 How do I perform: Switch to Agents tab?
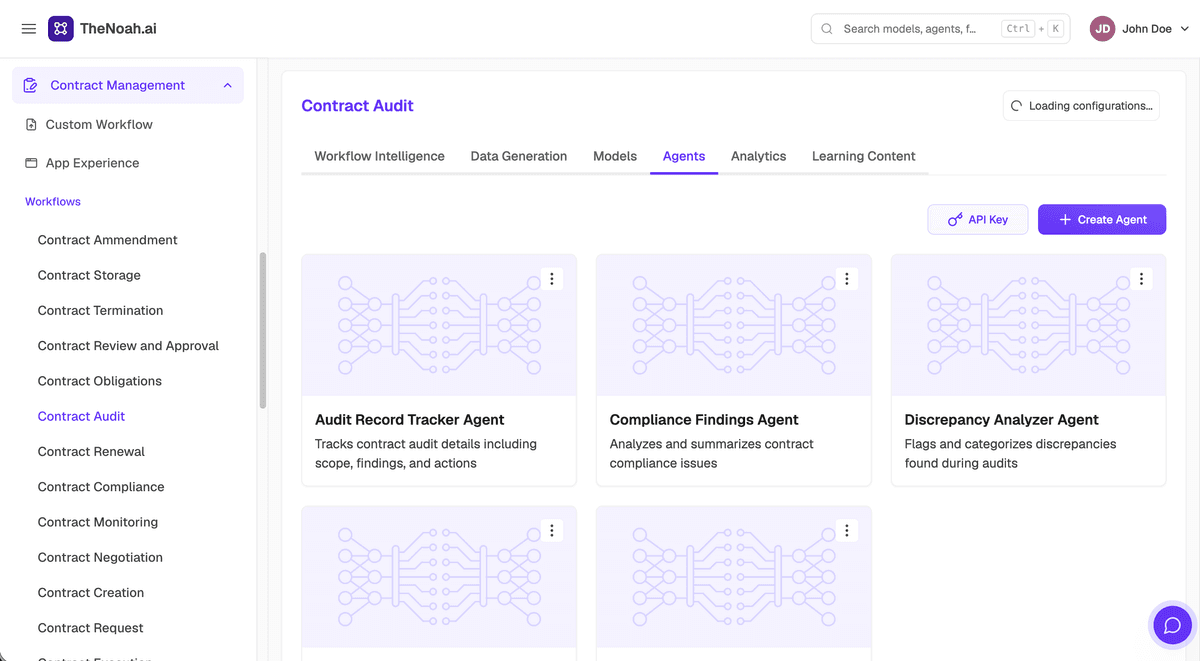(x=684, y=156)
